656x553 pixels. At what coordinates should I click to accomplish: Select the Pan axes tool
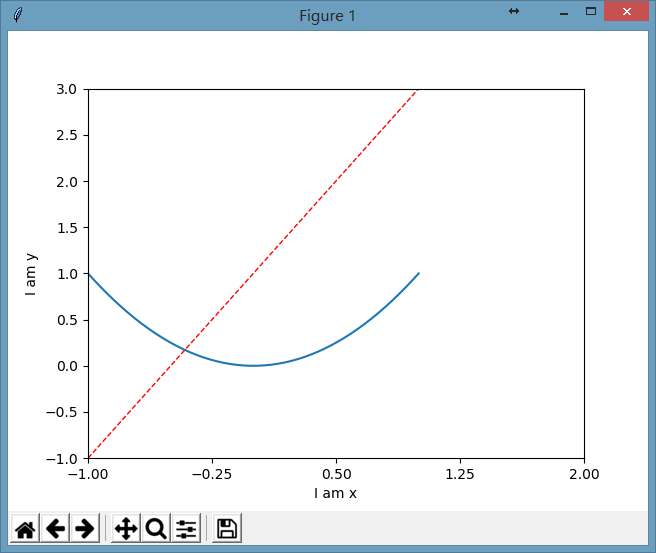[x=126, y=528]
